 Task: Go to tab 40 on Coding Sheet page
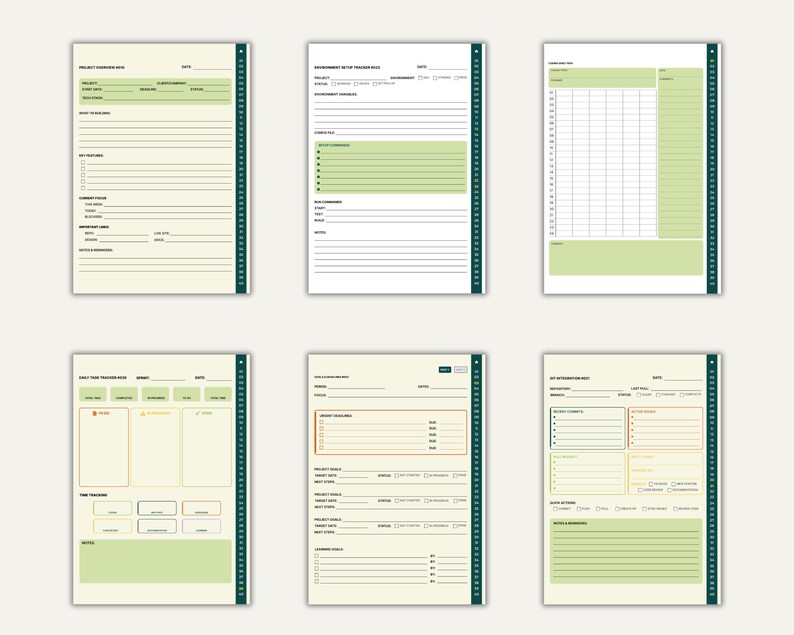712,284
